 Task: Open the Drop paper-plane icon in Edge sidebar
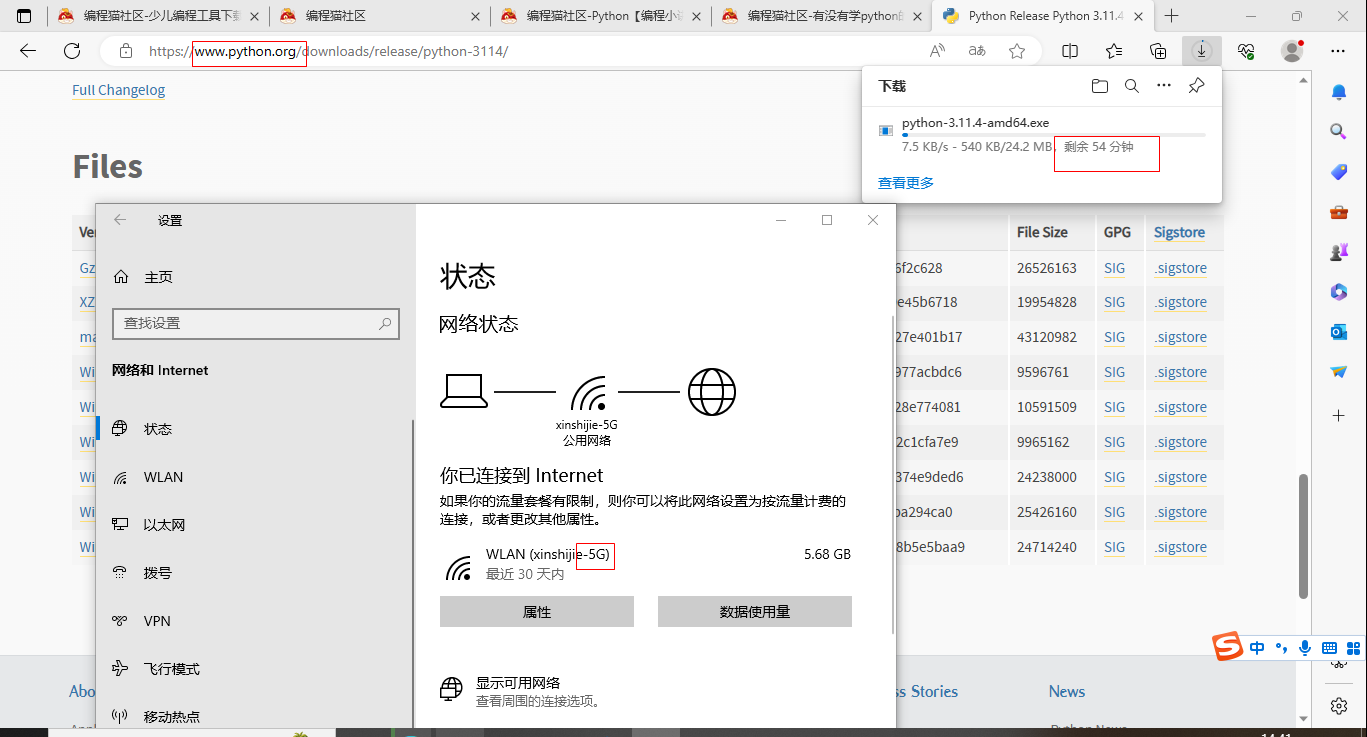(x=1339, y=372)
